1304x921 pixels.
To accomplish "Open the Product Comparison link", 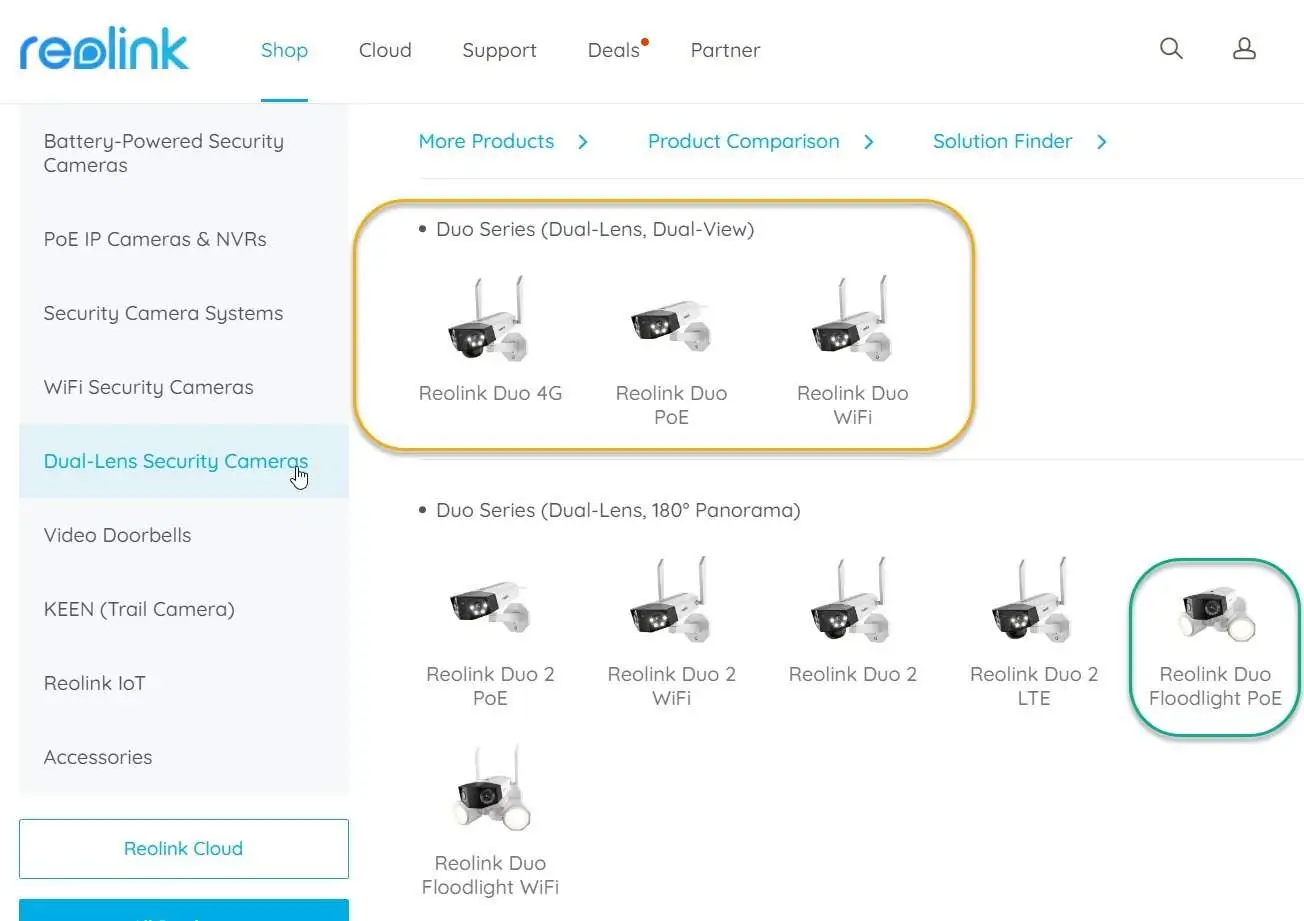I will point(744,142).
